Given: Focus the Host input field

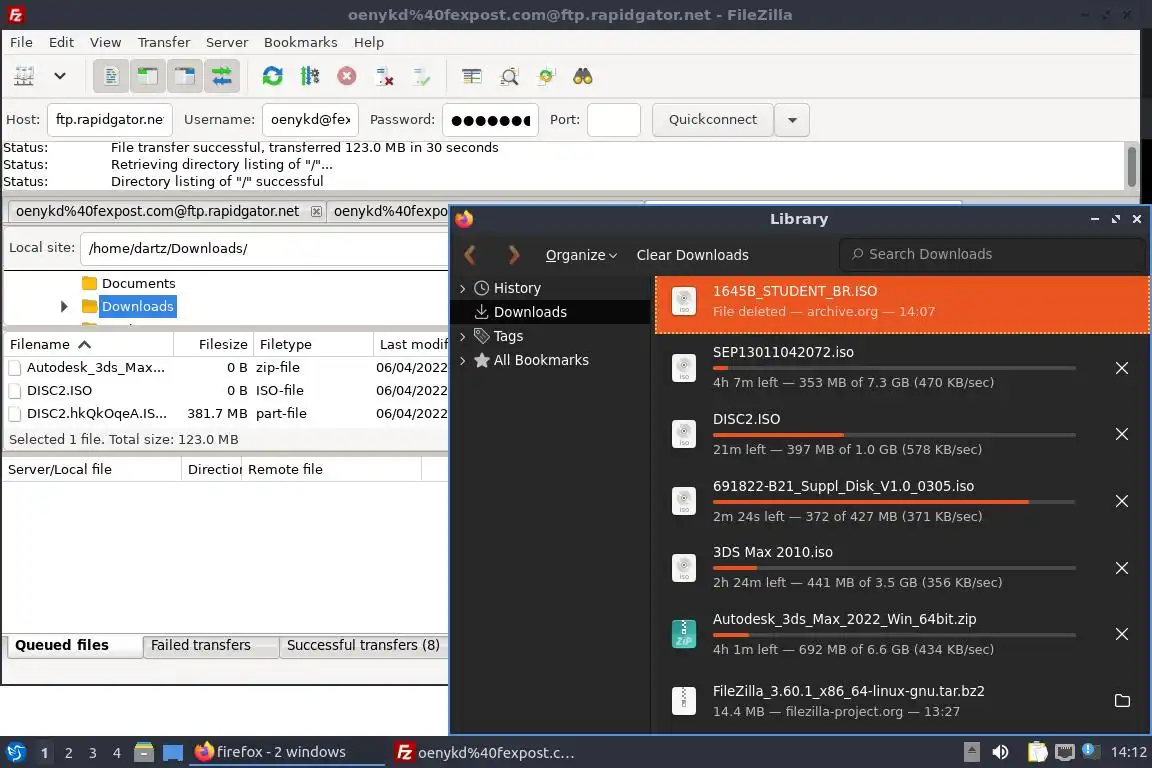Looking at the screenshot, I should point(110,120).
